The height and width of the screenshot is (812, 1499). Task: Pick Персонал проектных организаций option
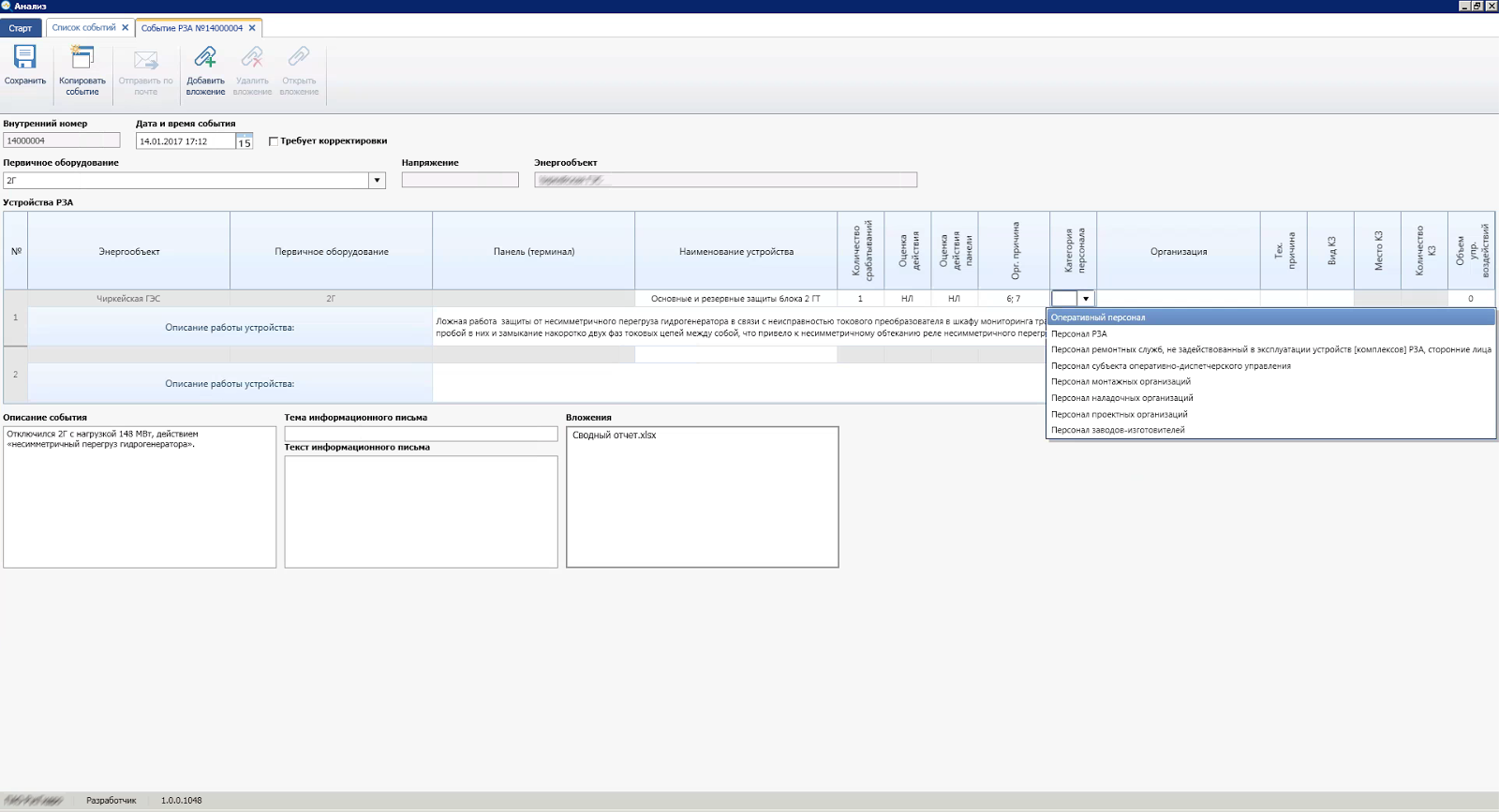1270,414
